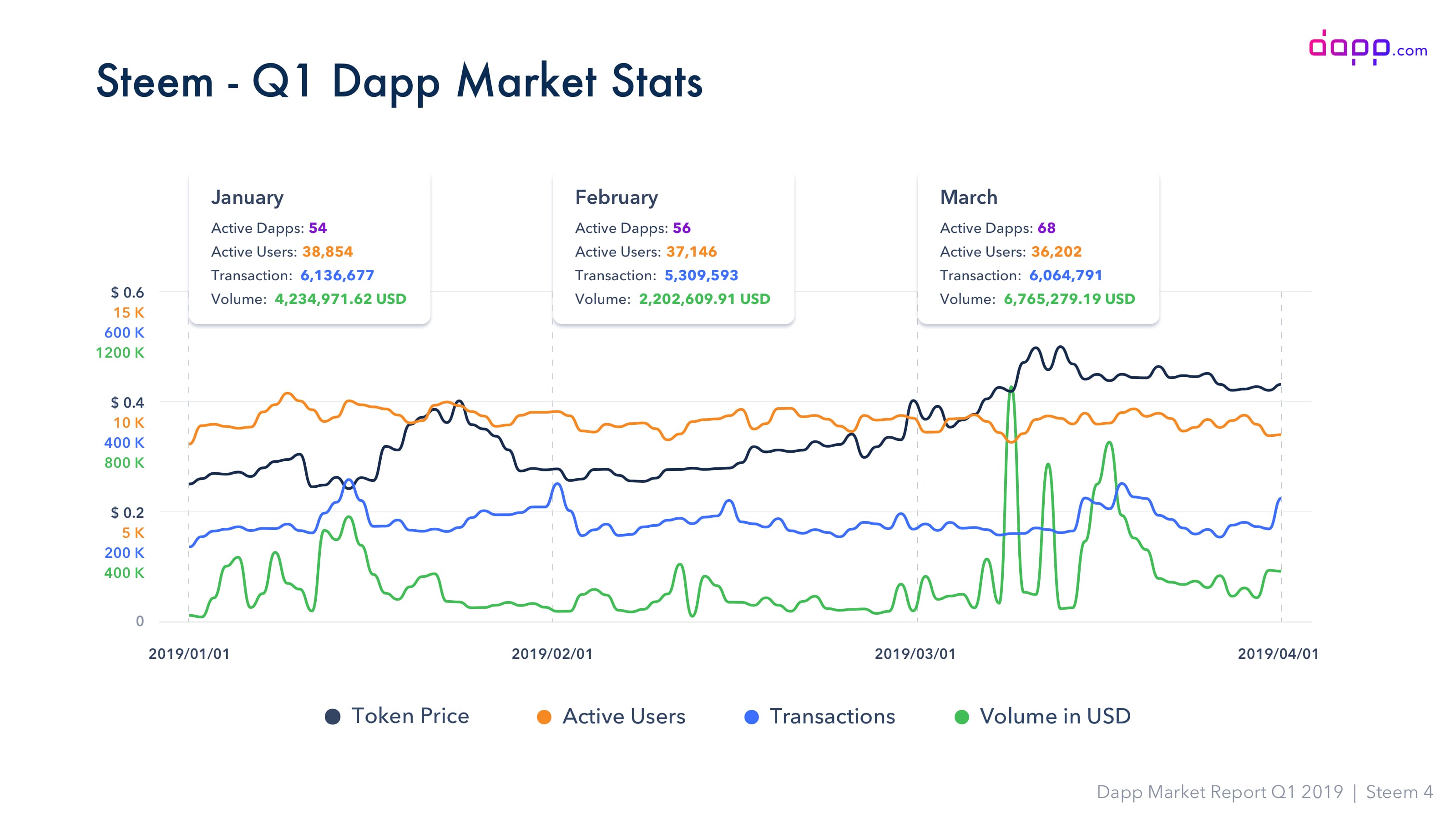Click the 2019/04/01 date axis label
This screenshot has height=819, width=1456.
click(1278, 654)
